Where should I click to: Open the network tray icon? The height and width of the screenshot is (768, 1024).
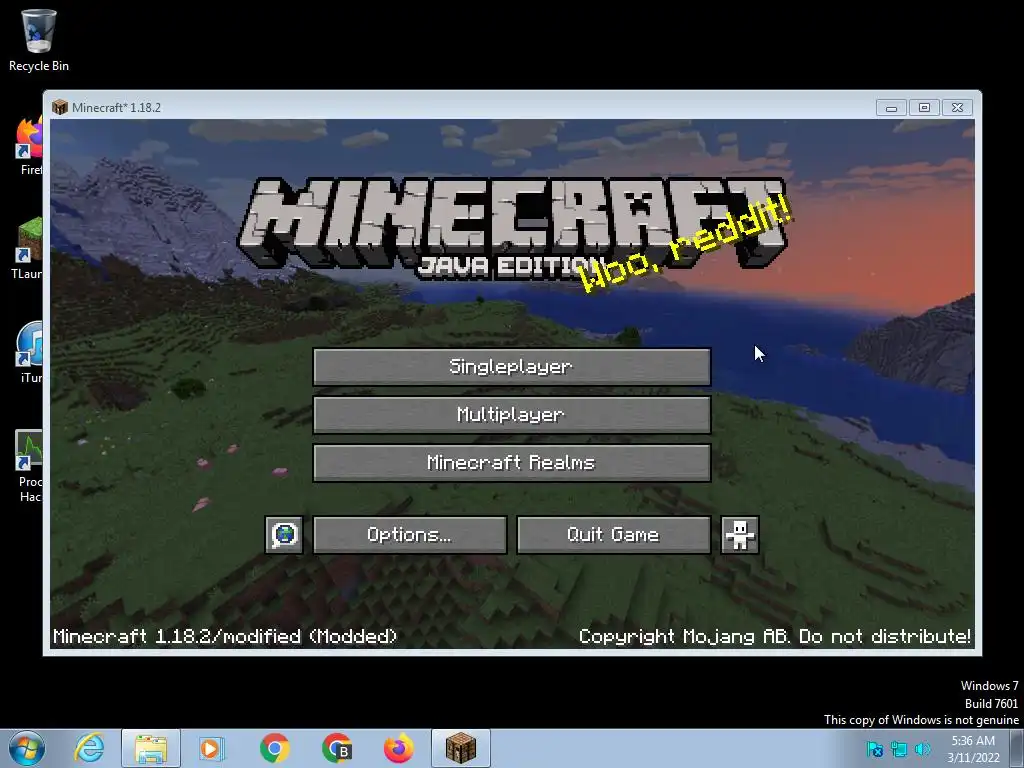tap(899, 749)
